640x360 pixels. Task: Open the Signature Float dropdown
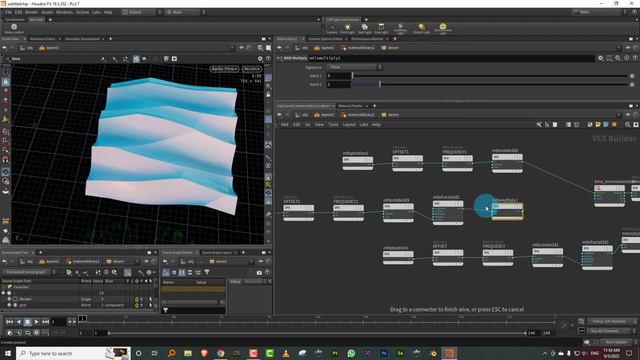click(x=354, y=67)
